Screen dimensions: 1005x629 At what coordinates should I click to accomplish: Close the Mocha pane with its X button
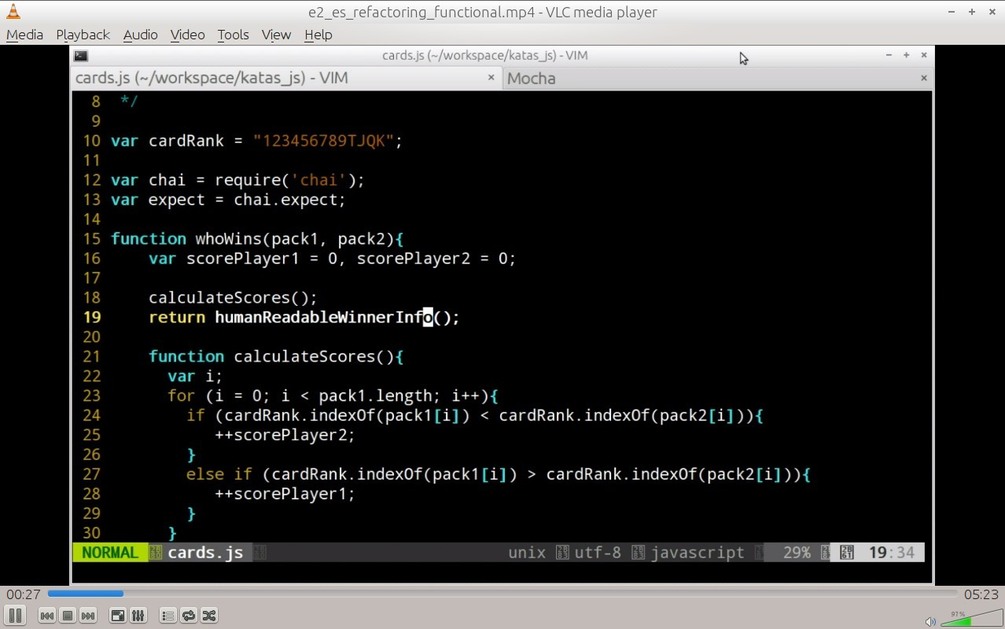pos(923,78)
